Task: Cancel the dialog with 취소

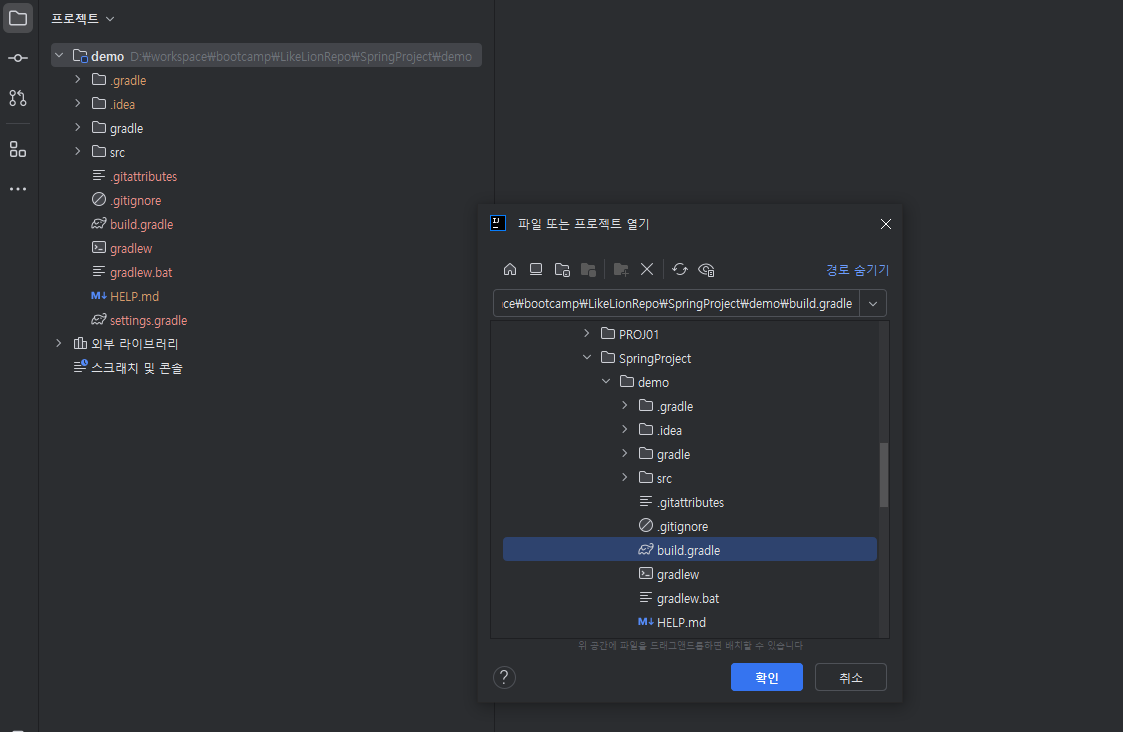Action: [851, 678]
